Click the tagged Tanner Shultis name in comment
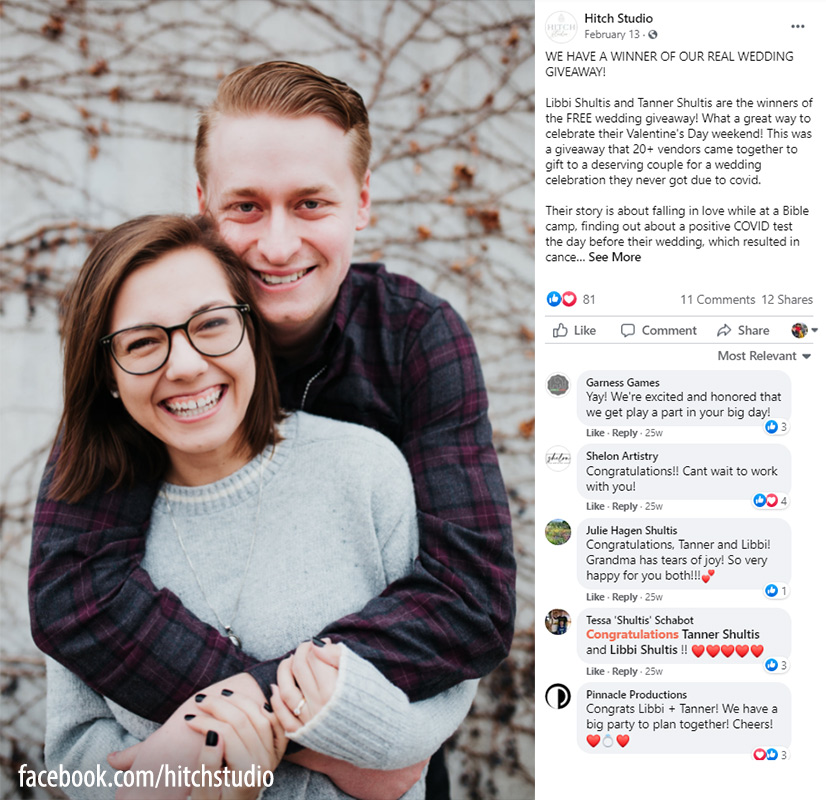826x800 pixels. [721, 634]
